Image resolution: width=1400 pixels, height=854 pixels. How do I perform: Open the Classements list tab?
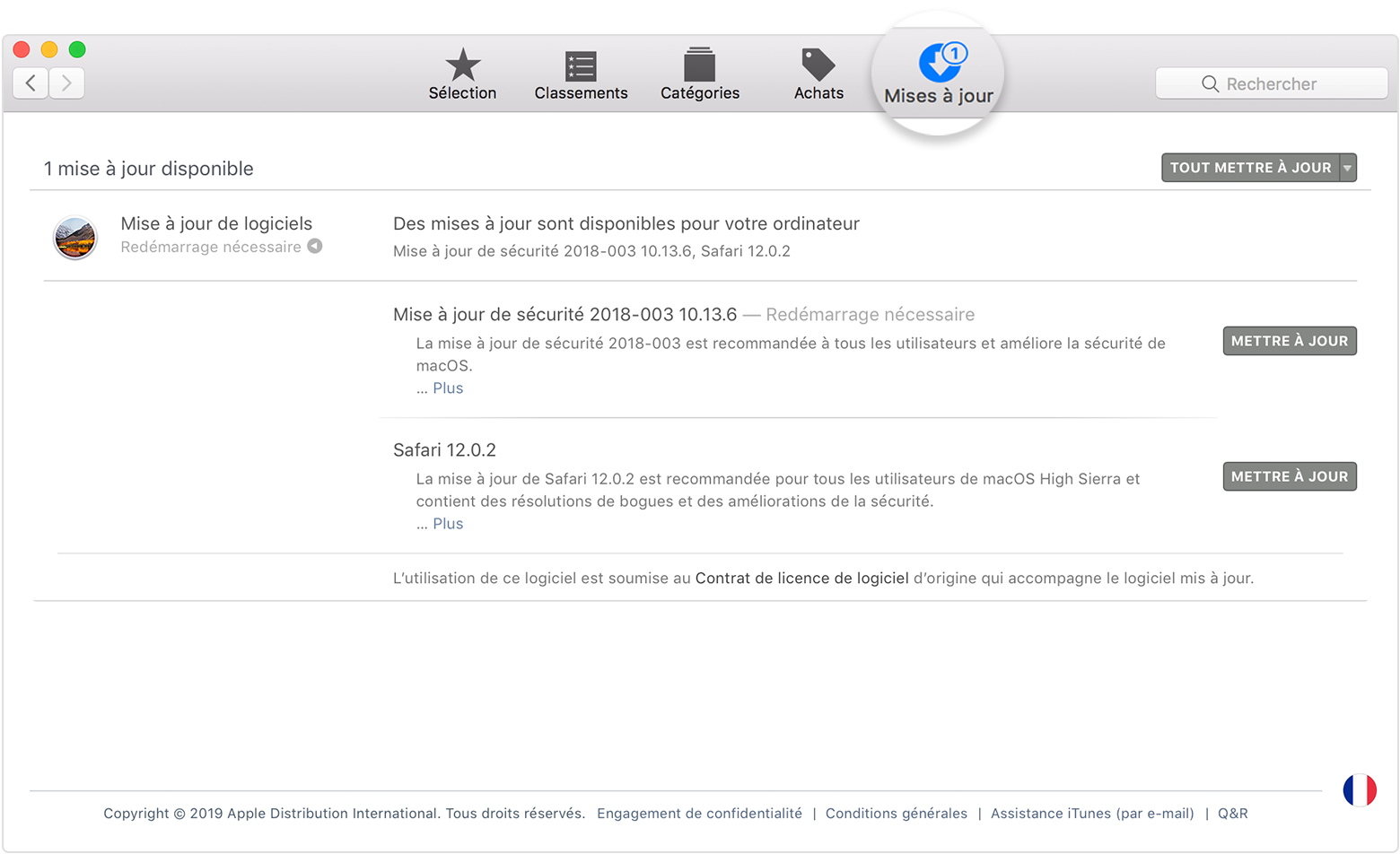click(x=581, y=74)
